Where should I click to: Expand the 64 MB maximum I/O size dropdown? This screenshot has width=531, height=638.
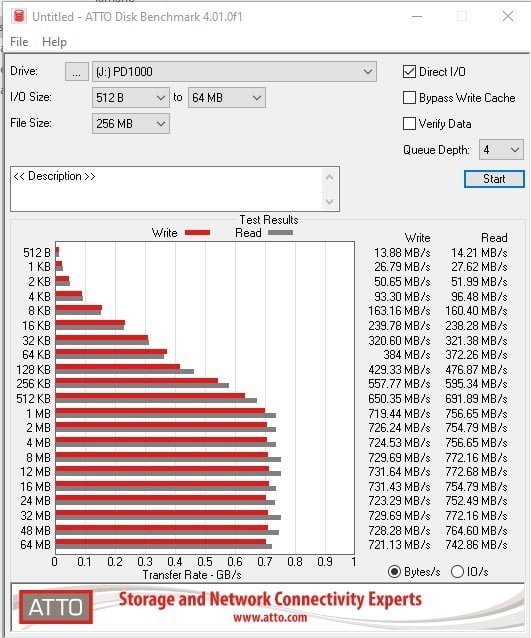click(227, 98)
